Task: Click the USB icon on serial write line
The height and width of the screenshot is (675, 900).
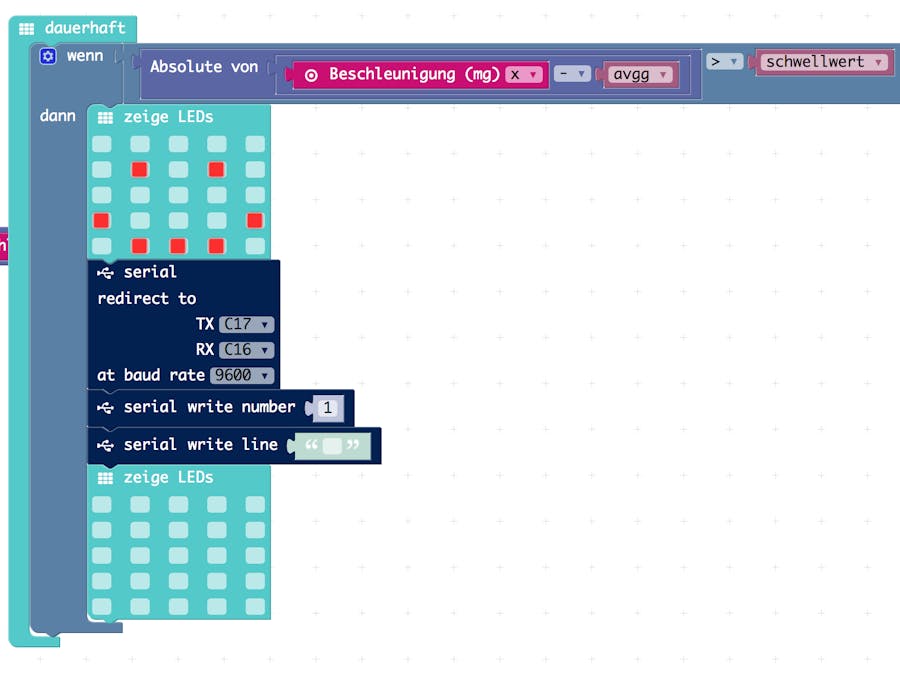Action: (x=106, y=445)
